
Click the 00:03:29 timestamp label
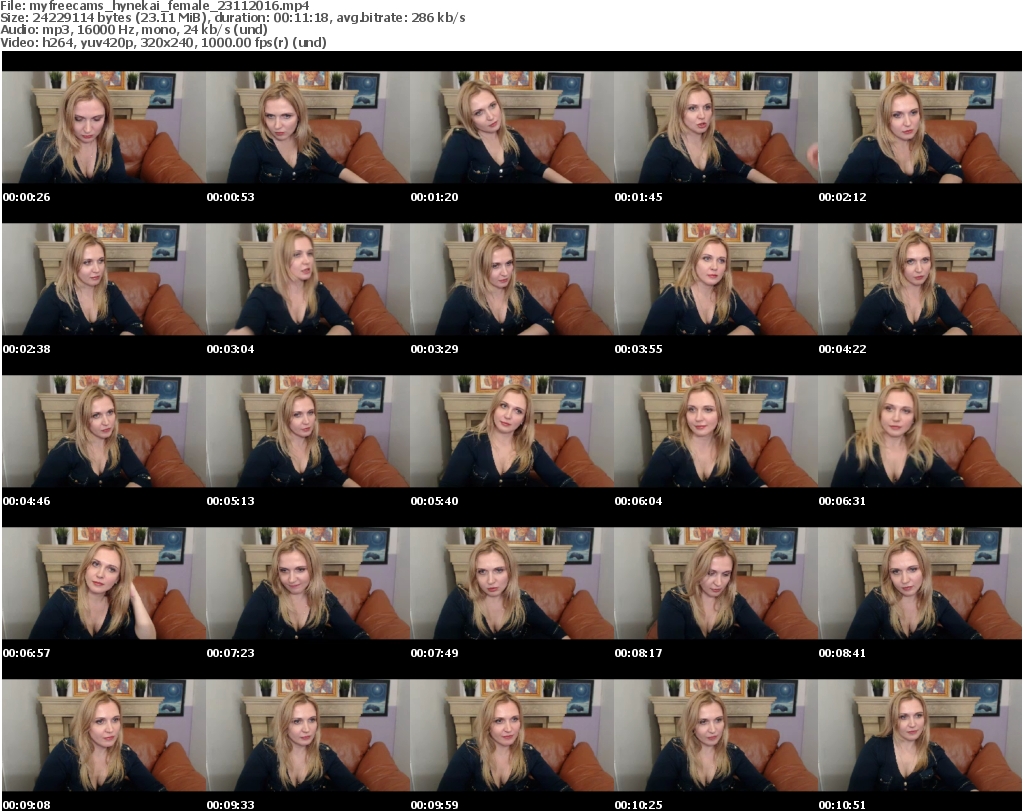point(434,349)
